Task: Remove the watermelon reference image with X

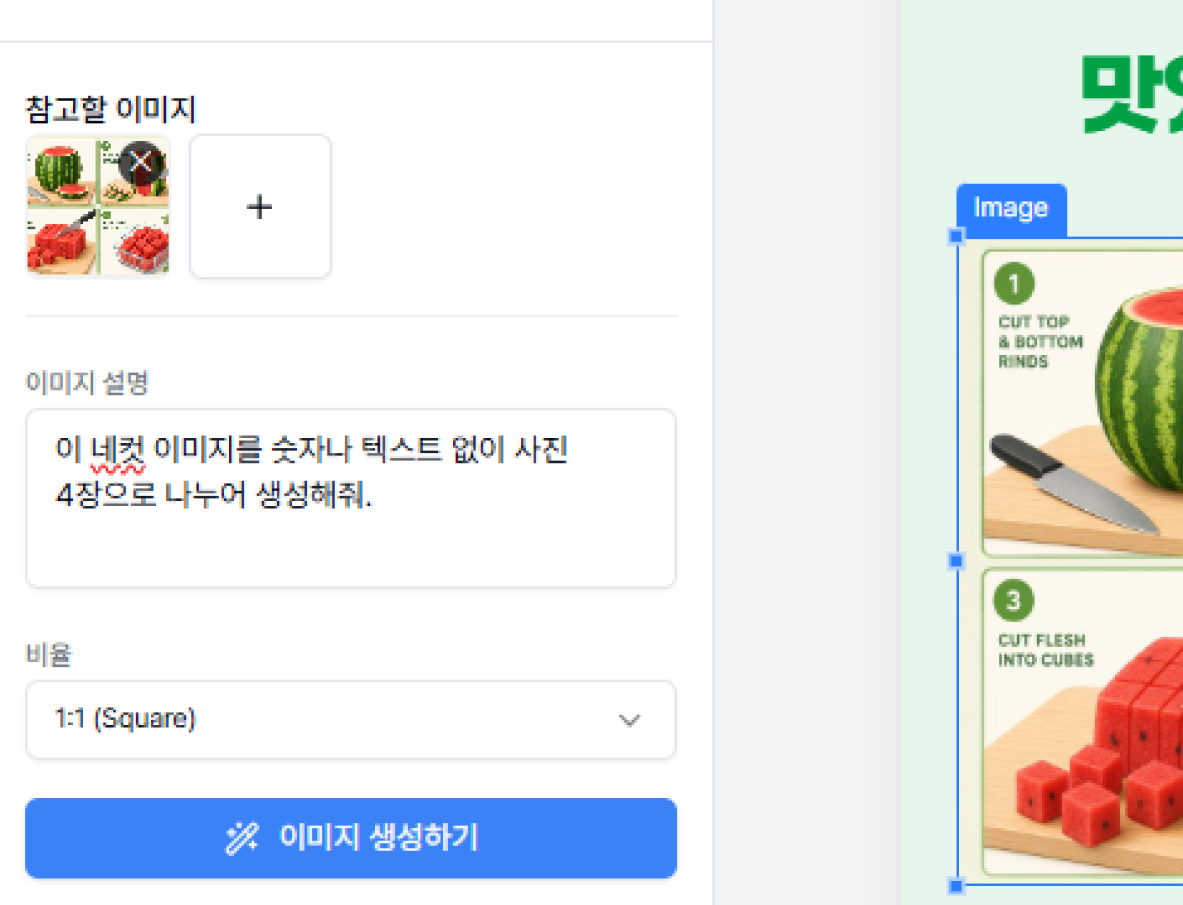Action: point(141,162)
